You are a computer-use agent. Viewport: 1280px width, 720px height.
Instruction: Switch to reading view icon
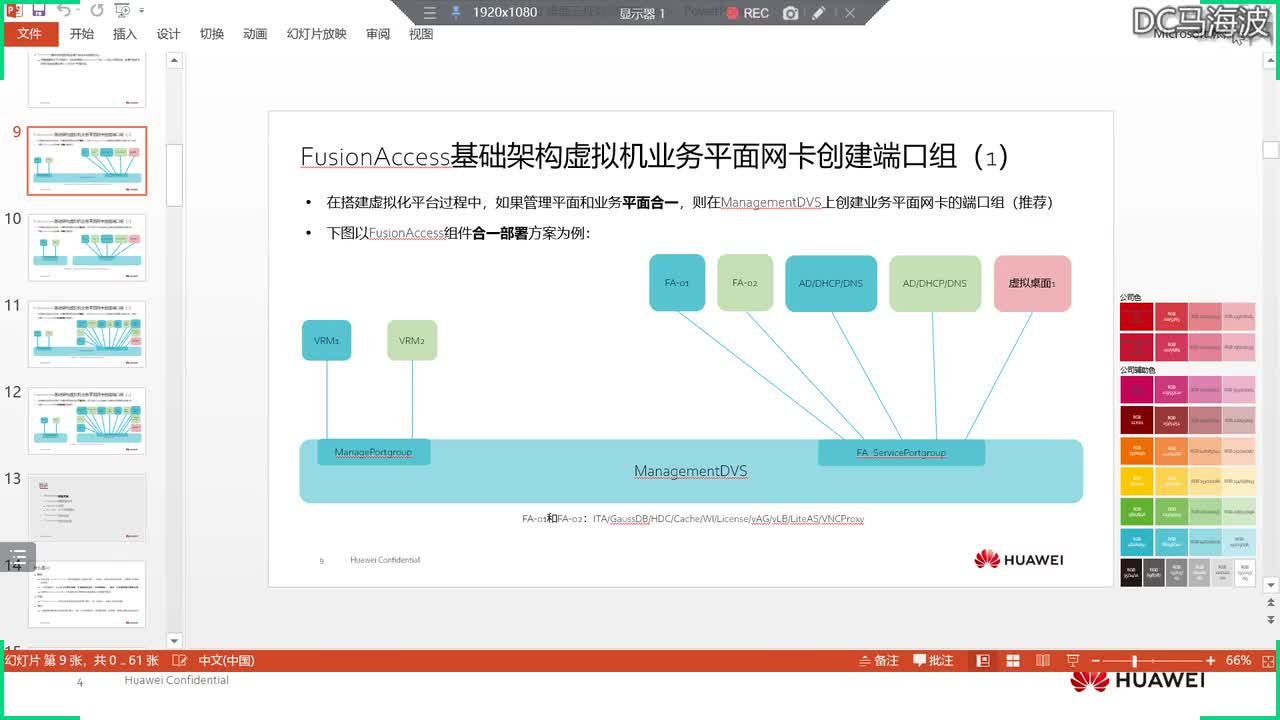pos(1043,661)
